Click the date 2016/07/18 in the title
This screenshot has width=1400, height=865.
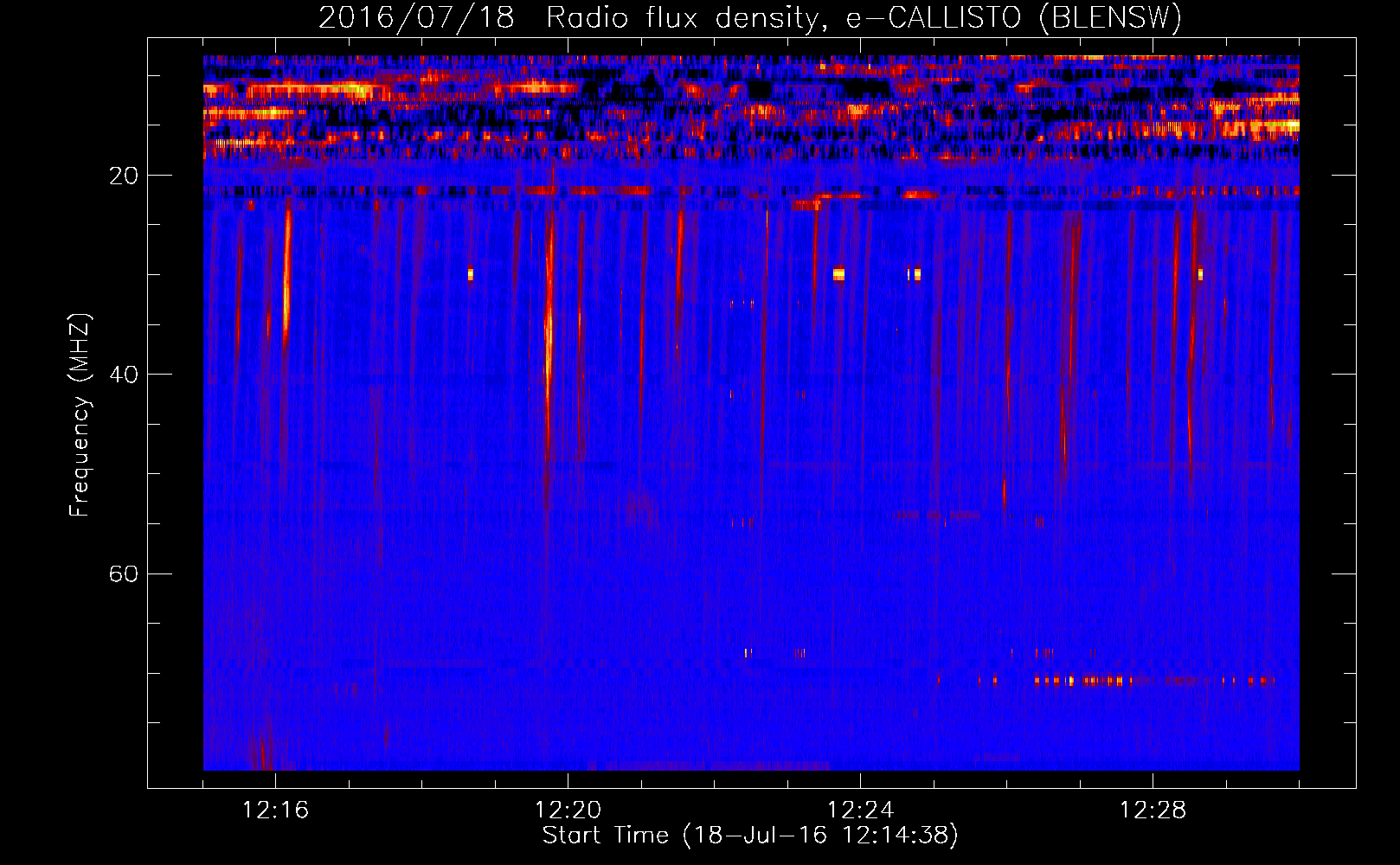pyautogui.click(x=416, y=17)
